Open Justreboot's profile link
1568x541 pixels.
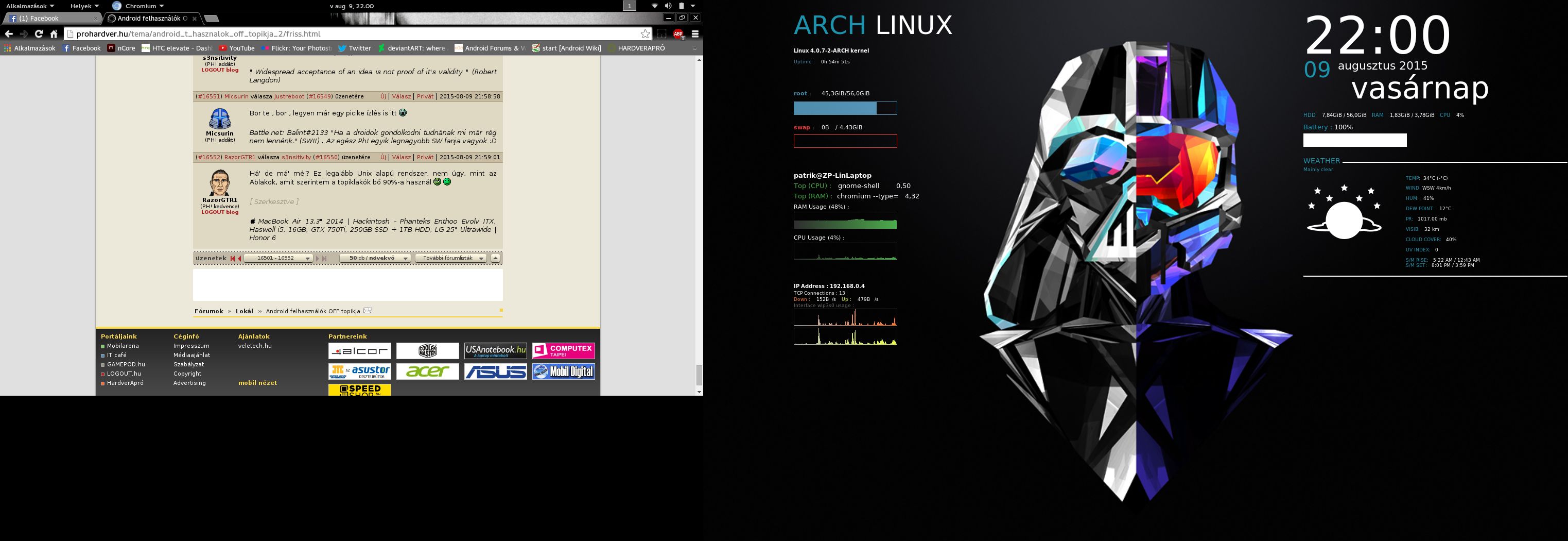click(x=289, y=96)
